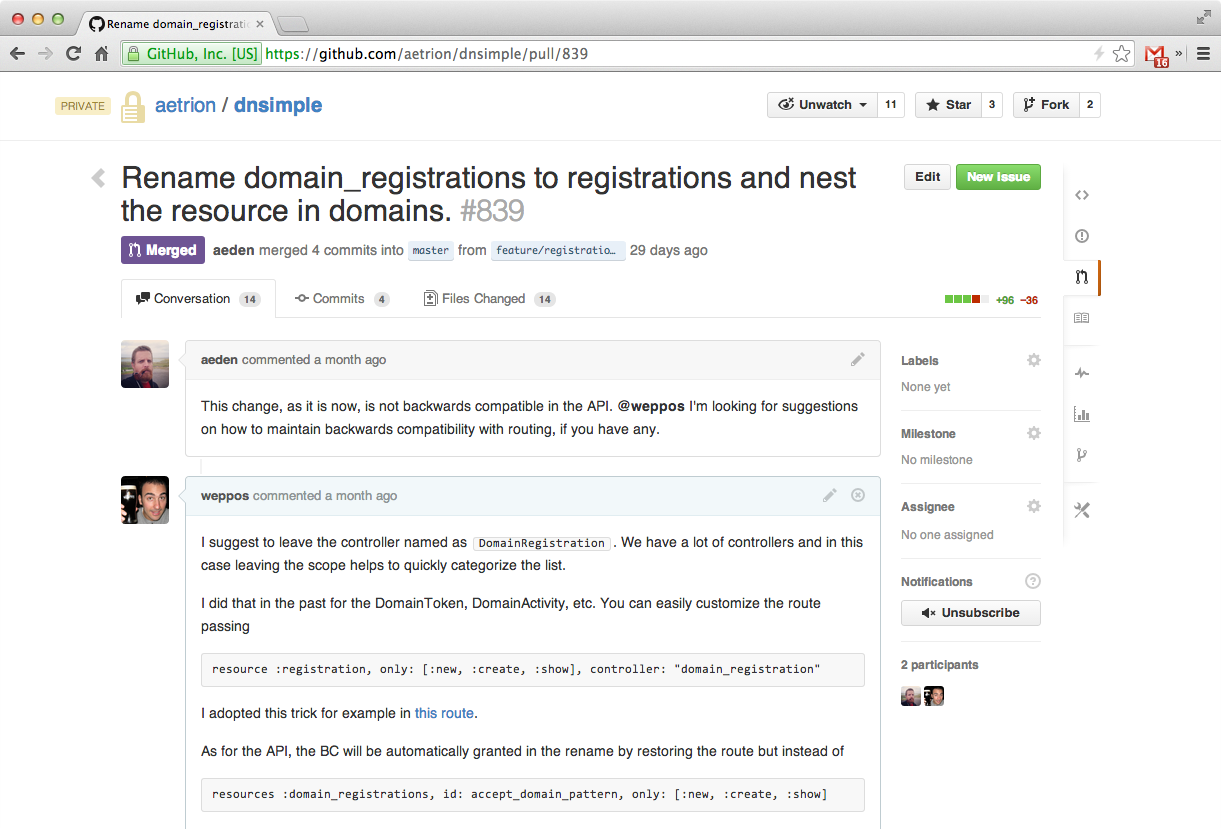1221x829 pixels.
Task: Click the private repository lock icon
Action: pyautogui.click(x=133, y=107)
